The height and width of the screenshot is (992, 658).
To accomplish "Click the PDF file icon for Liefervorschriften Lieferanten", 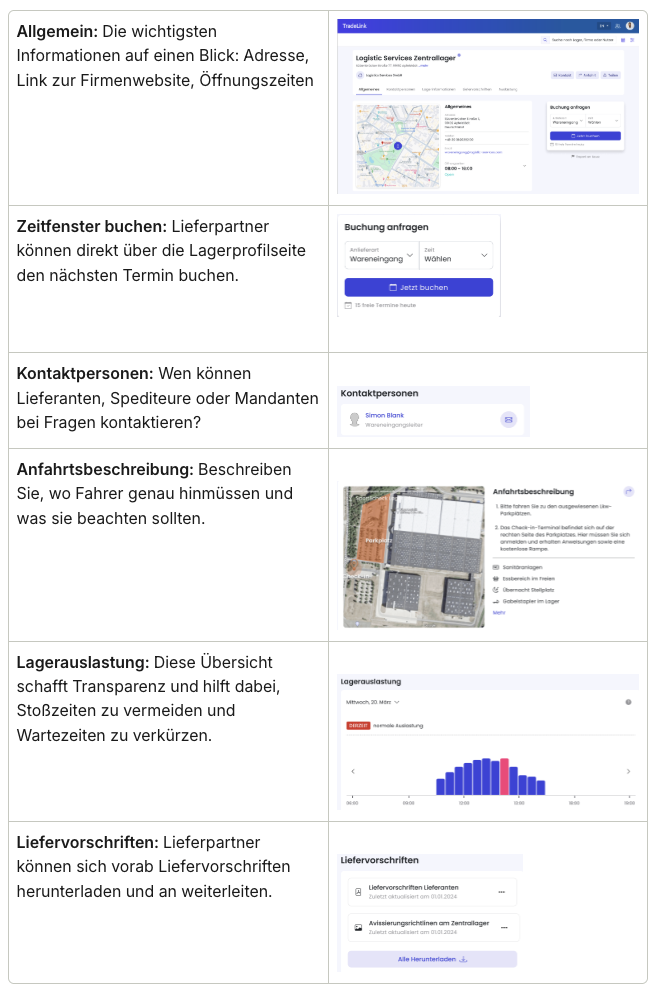I will pos(358,891).
